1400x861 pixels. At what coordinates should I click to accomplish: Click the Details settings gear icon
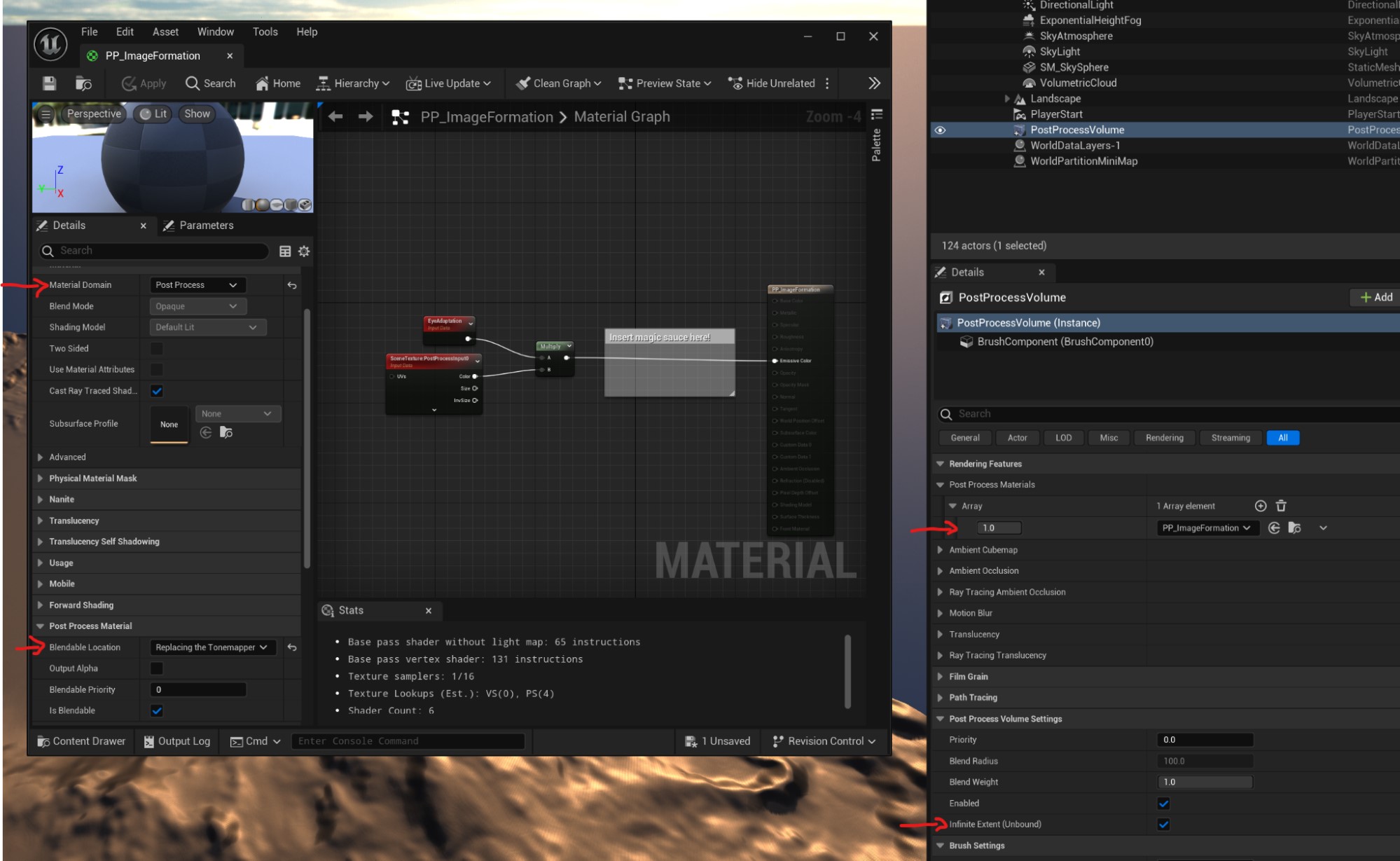pyautogui.click(x=304, y=251)
